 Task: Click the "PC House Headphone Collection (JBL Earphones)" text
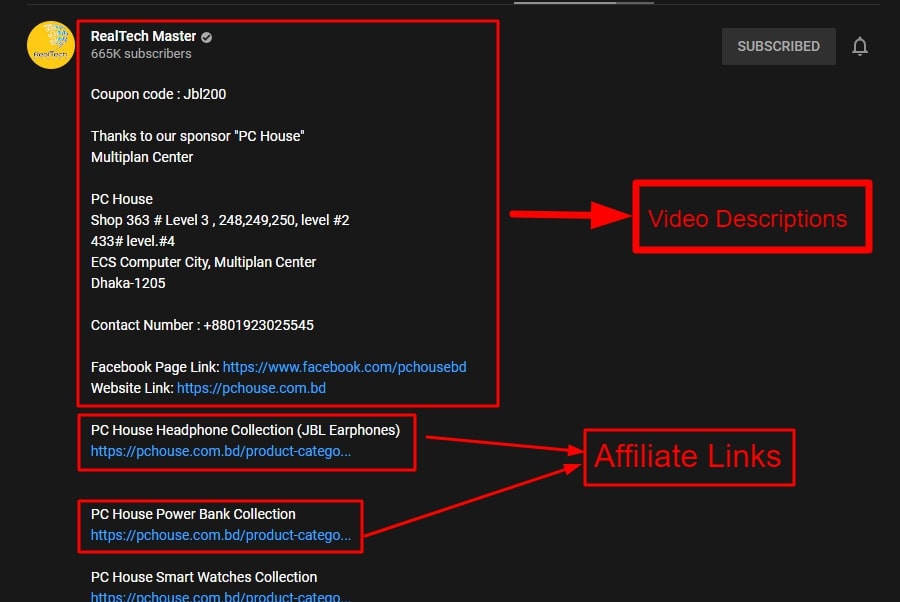coord(245,430)
